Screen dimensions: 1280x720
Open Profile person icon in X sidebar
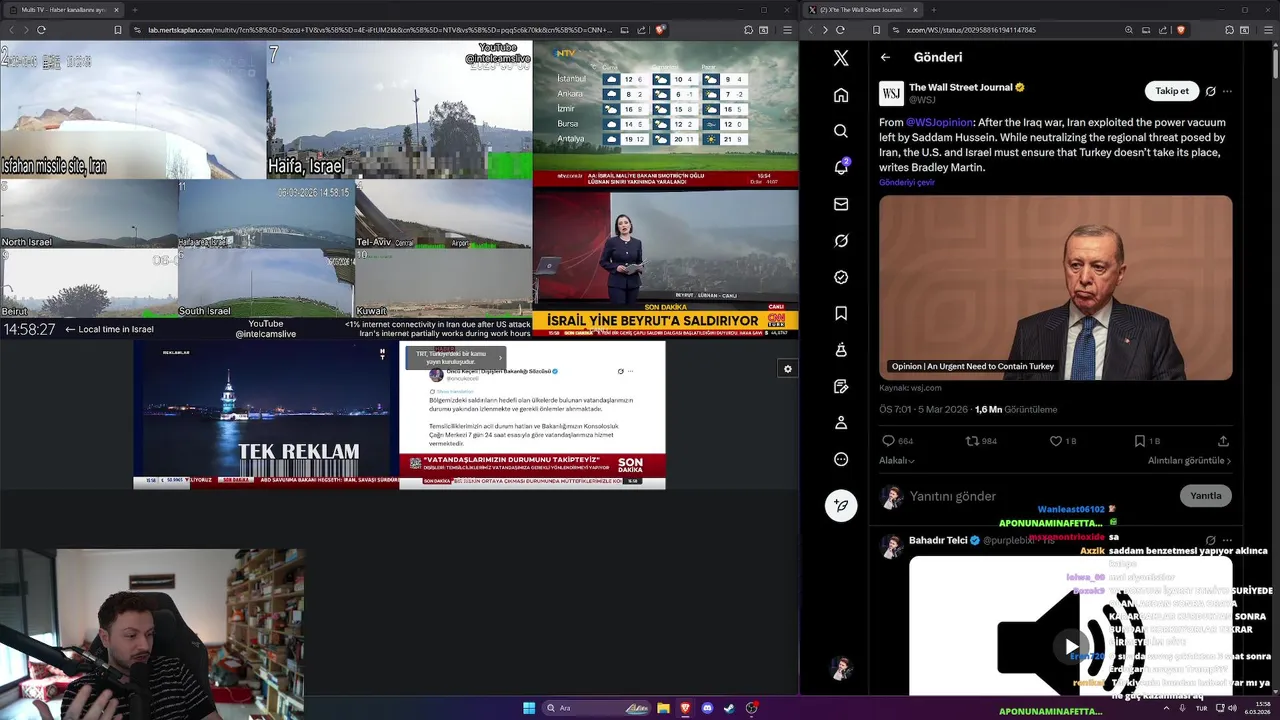pos(841,423)
